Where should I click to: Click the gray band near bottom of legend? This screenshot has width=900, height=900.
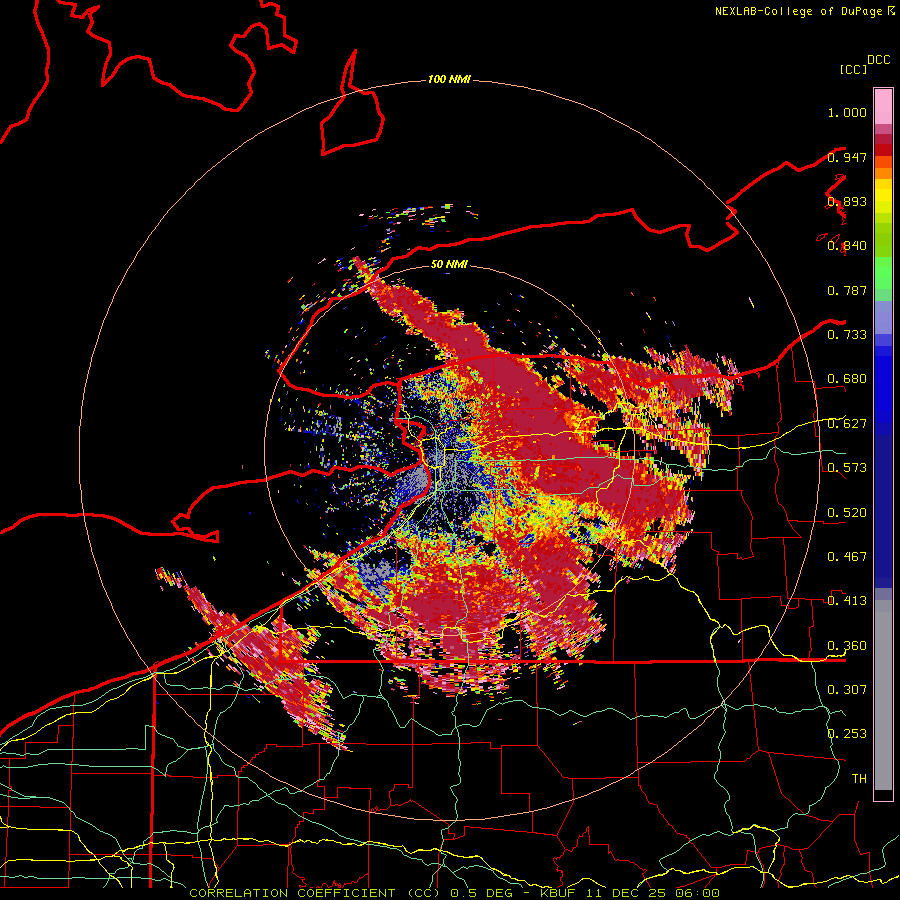pos(883,695)
